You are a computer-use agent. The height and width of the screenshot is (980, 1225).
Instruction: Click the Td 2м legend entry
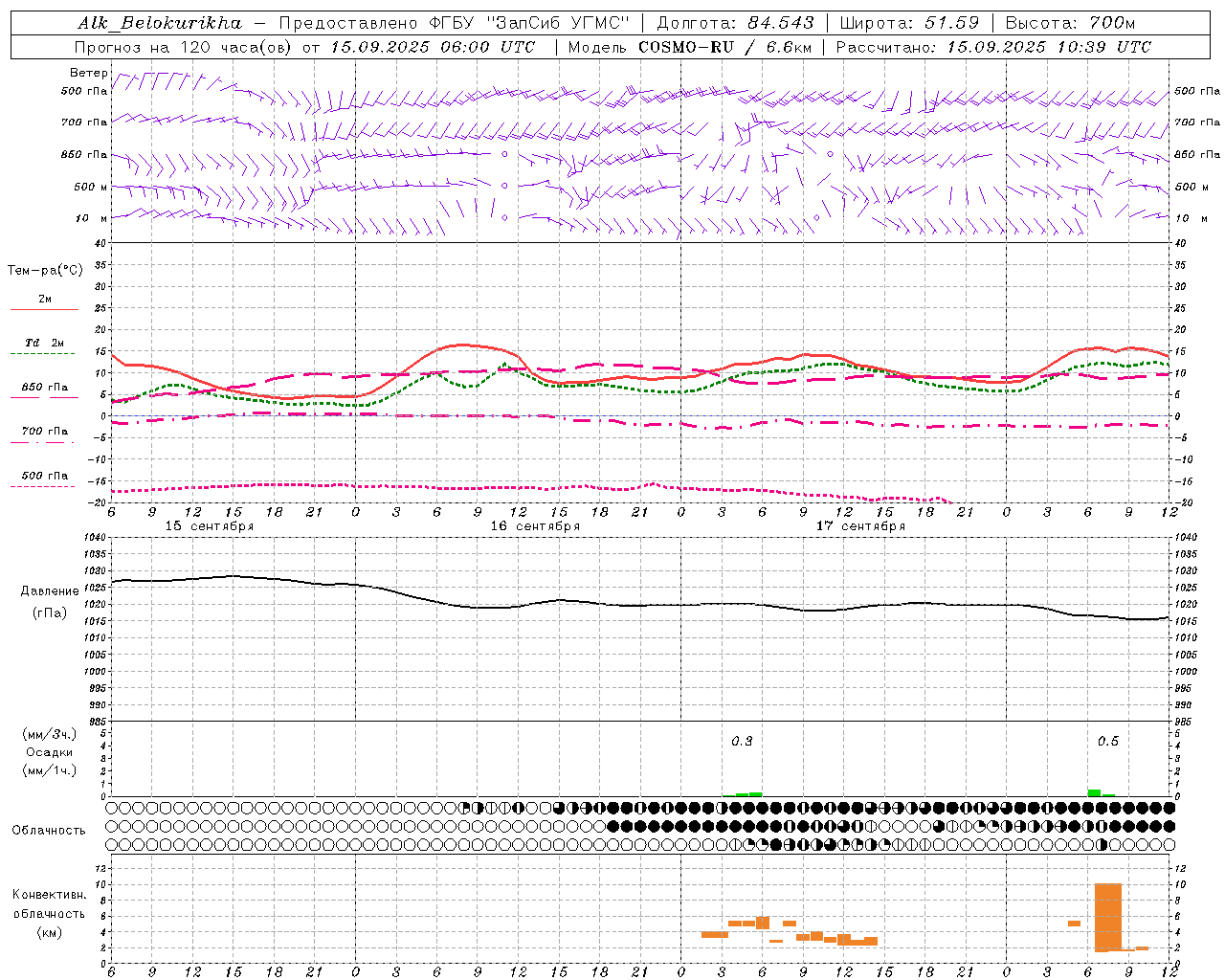pyautogui.click(x=44, y=343)
